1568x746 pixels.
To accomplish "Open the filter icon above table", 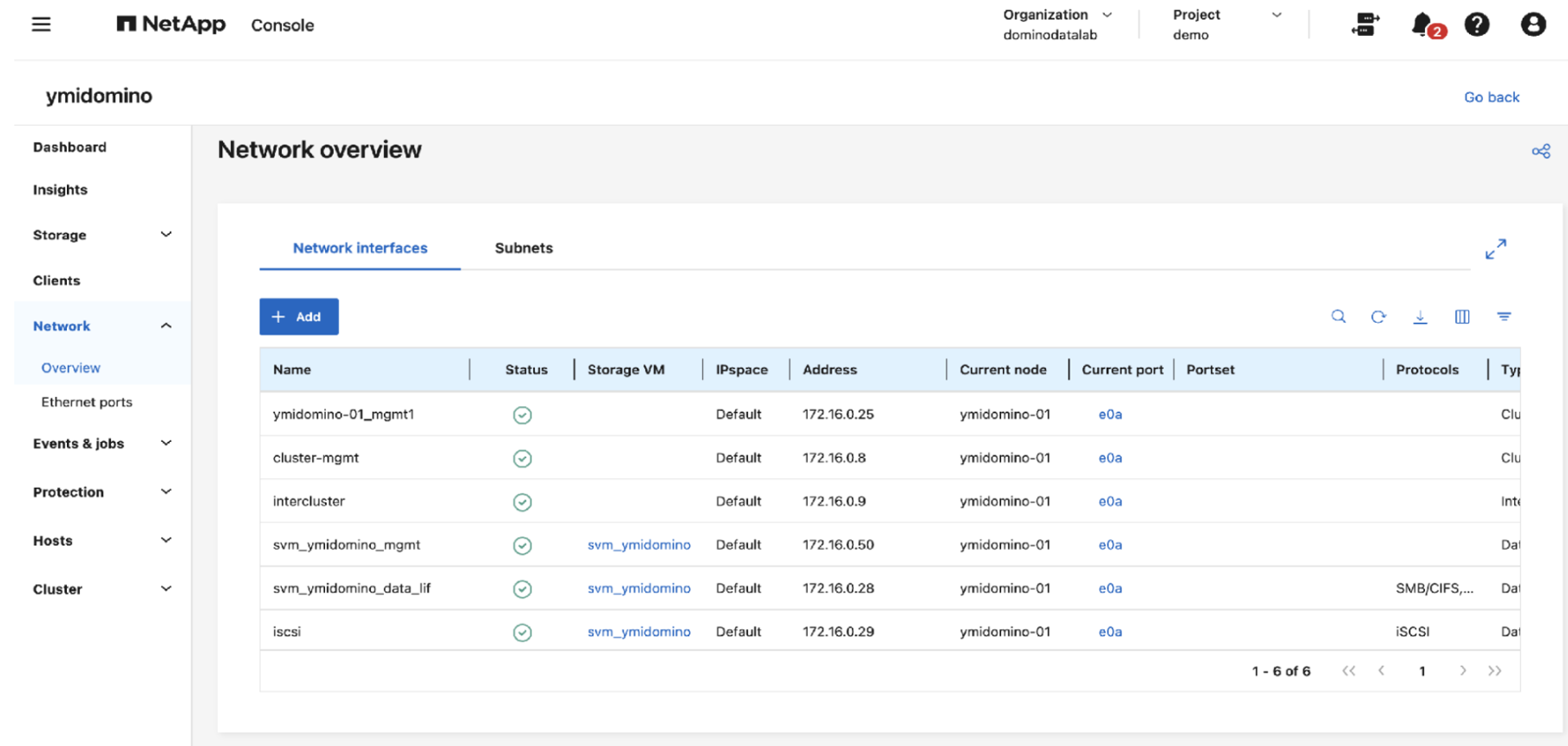I will coord(1503,316).
